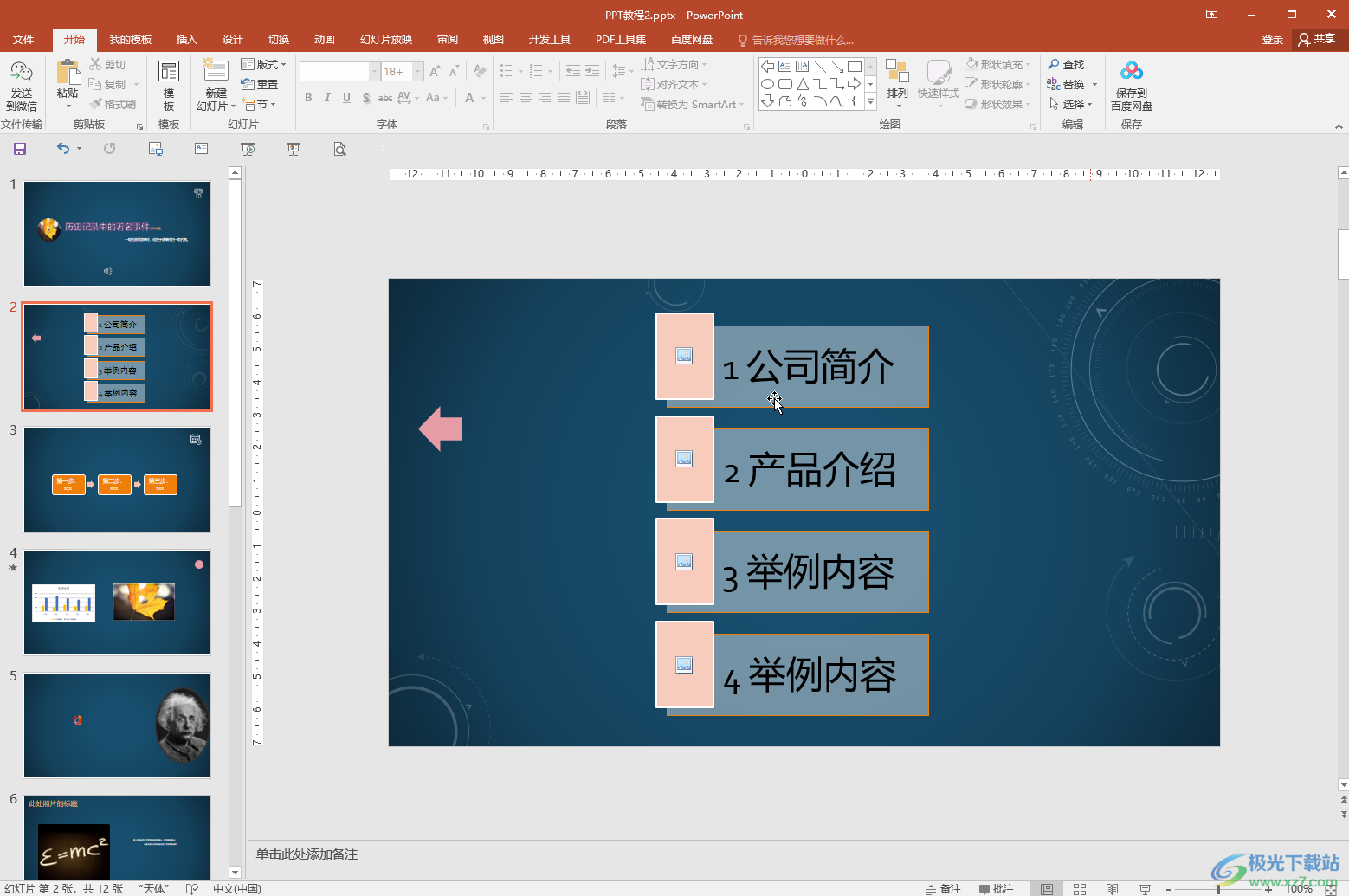
Task: Expand 版式 layout dropdown
Action: coord(263,64)
